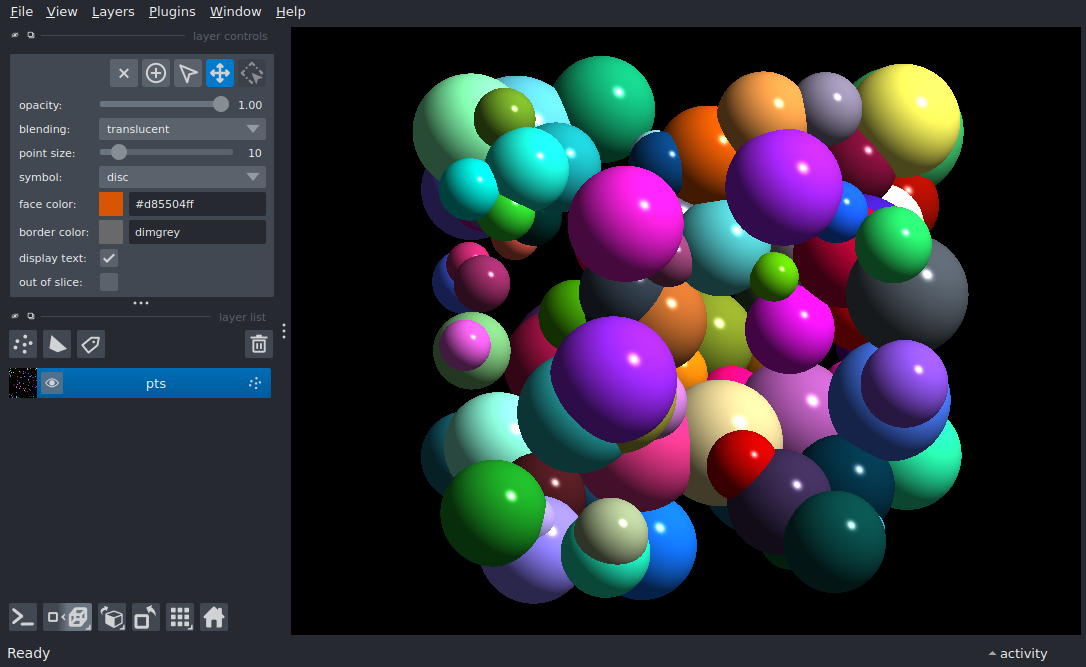Activate the add points tool
The height and width of the screenshot is (667, 1086).
pyautogui.click(x=156, y=73)
